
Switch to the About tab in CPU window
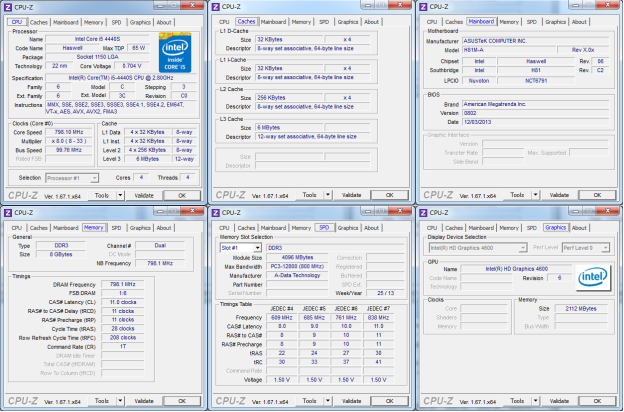tap(164, 21)
